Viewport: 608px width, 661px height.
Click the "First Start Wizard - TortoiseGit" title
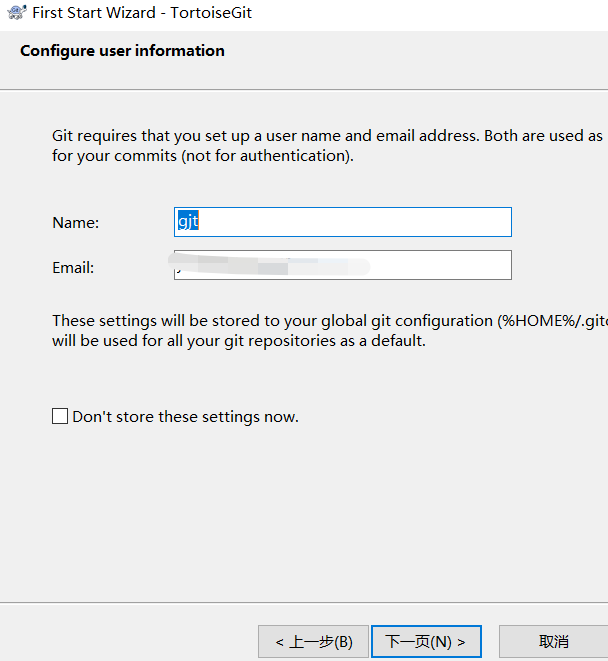click(x=142, y=13)
